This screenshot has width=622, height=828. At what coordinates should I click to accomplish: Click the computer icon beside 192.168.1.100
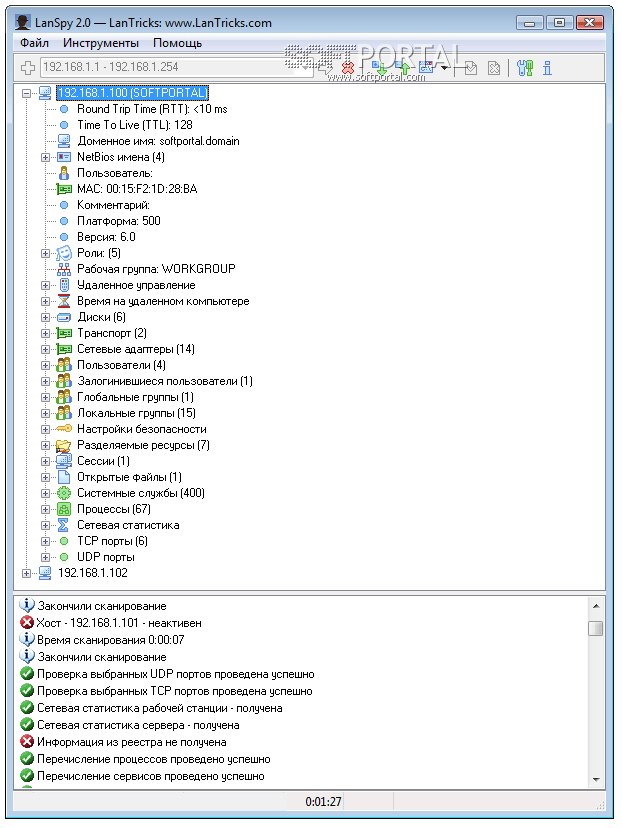(45, 93)
